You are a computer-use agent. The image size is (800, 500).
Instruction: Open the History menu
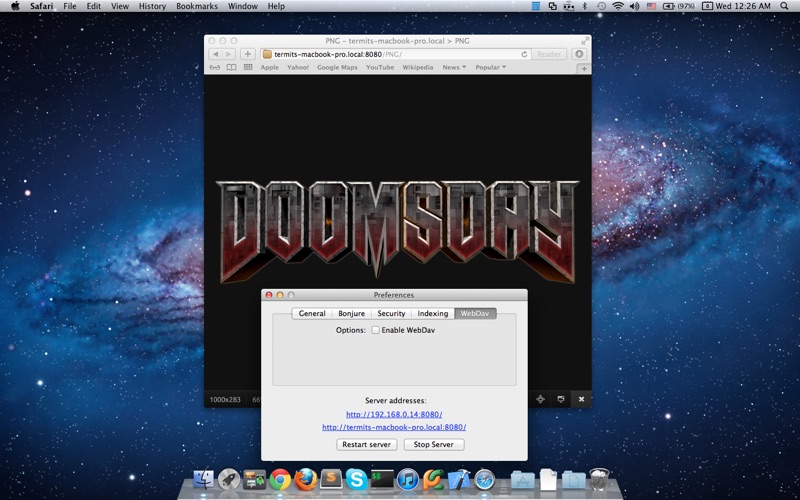click(x=152, y=6)
